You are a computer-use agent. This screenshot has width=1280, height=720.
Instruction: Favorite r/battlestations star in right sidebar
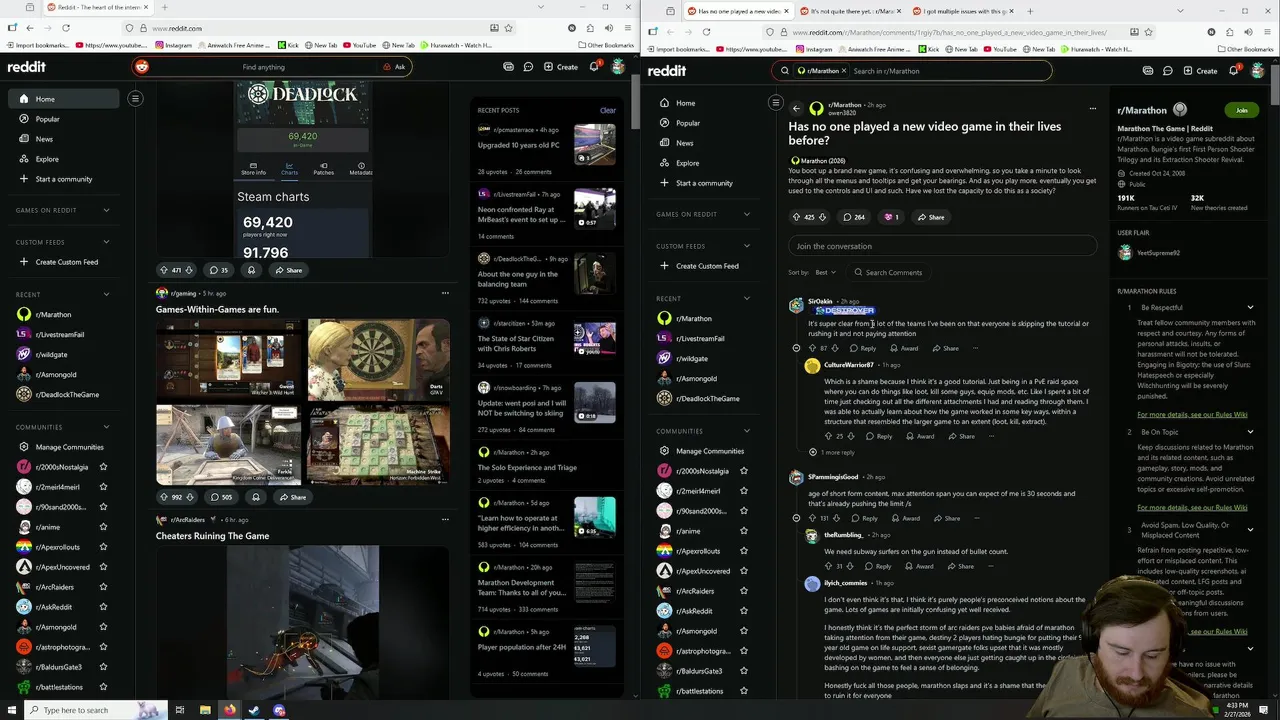click(x=743, y=691)
